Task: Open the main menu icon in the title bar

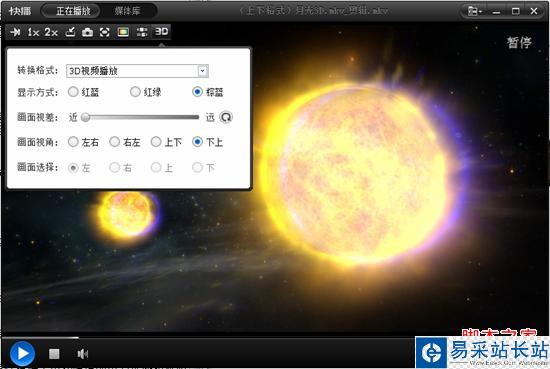Action: tap(474, 11)
